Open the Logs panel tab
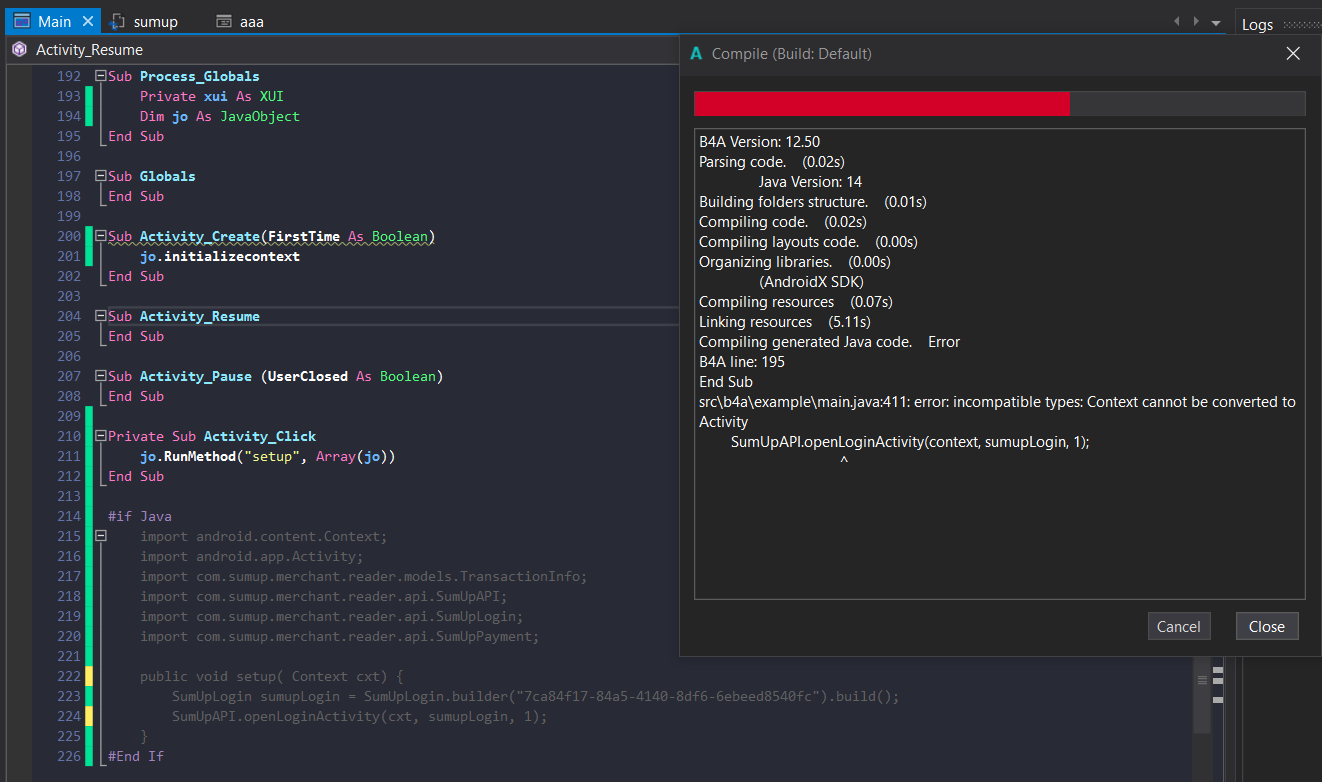1322x782 pixels. tap(1257, 24)
